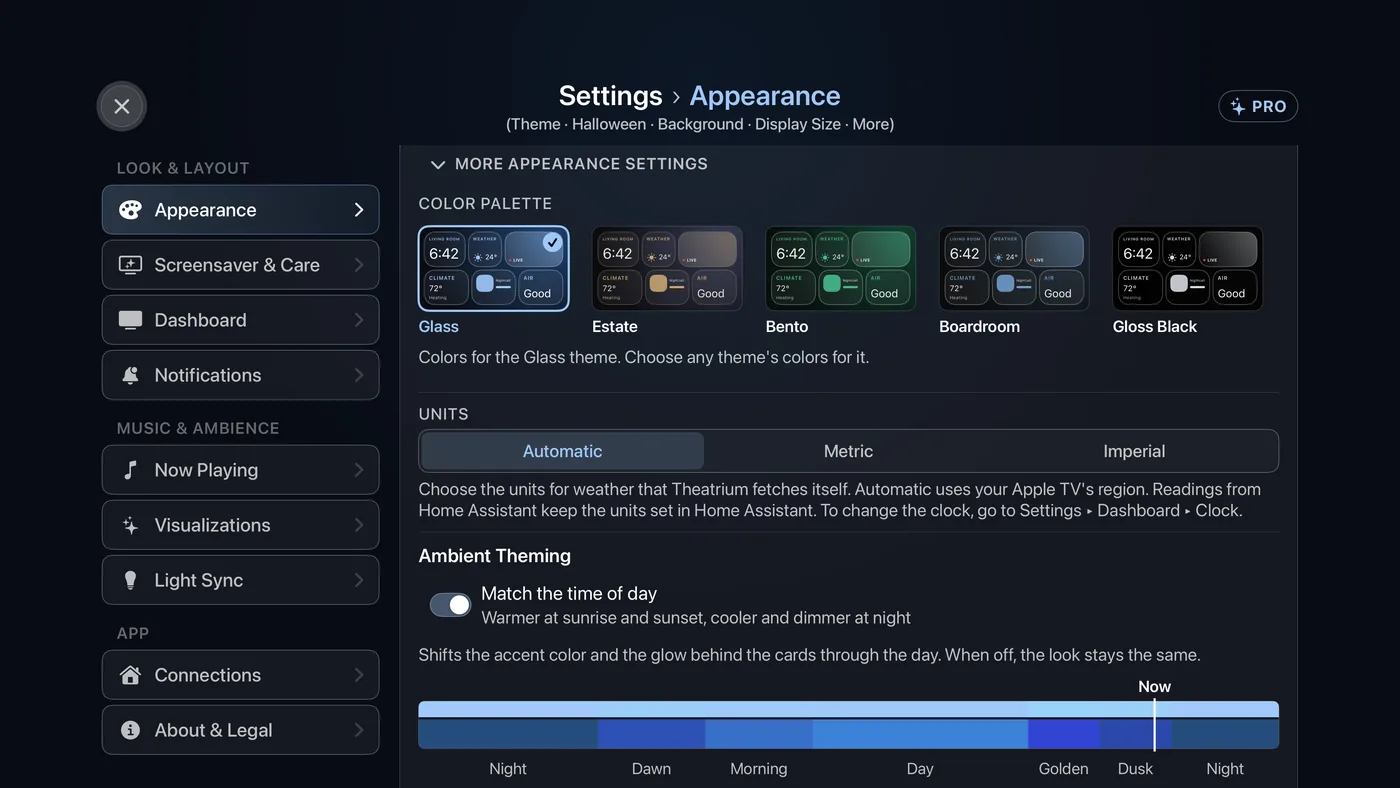
Task: Toggle Match the time of day switch
Action: pos(451,605)
